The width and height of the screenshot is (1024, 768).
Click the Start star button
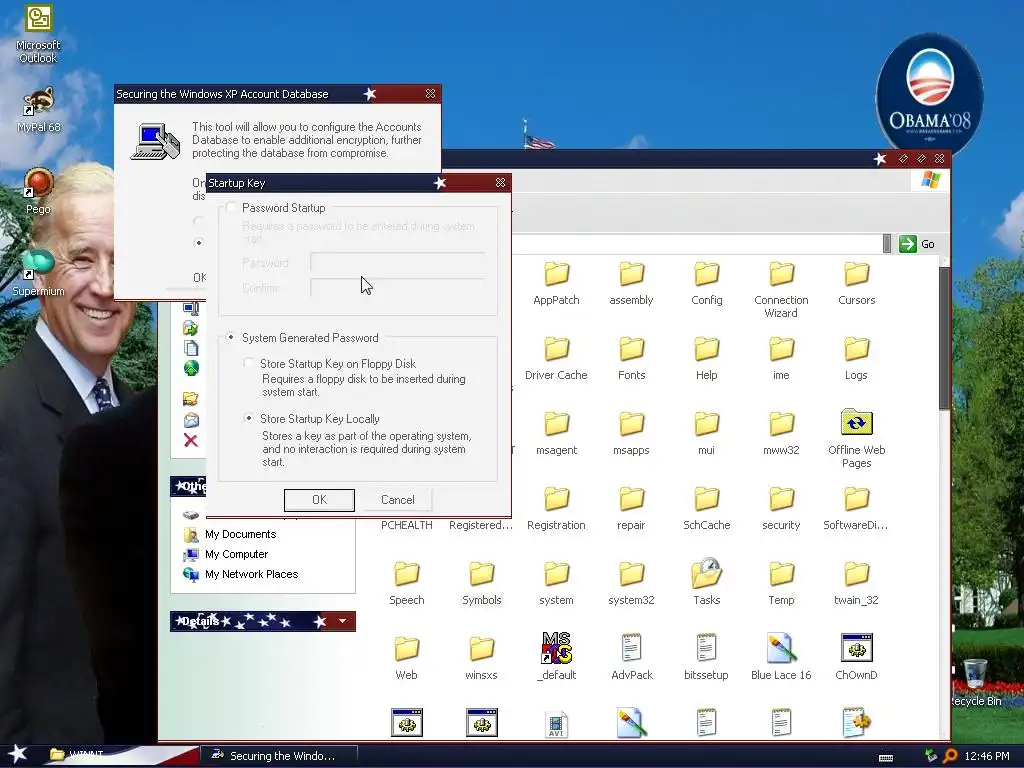(18, 754)
